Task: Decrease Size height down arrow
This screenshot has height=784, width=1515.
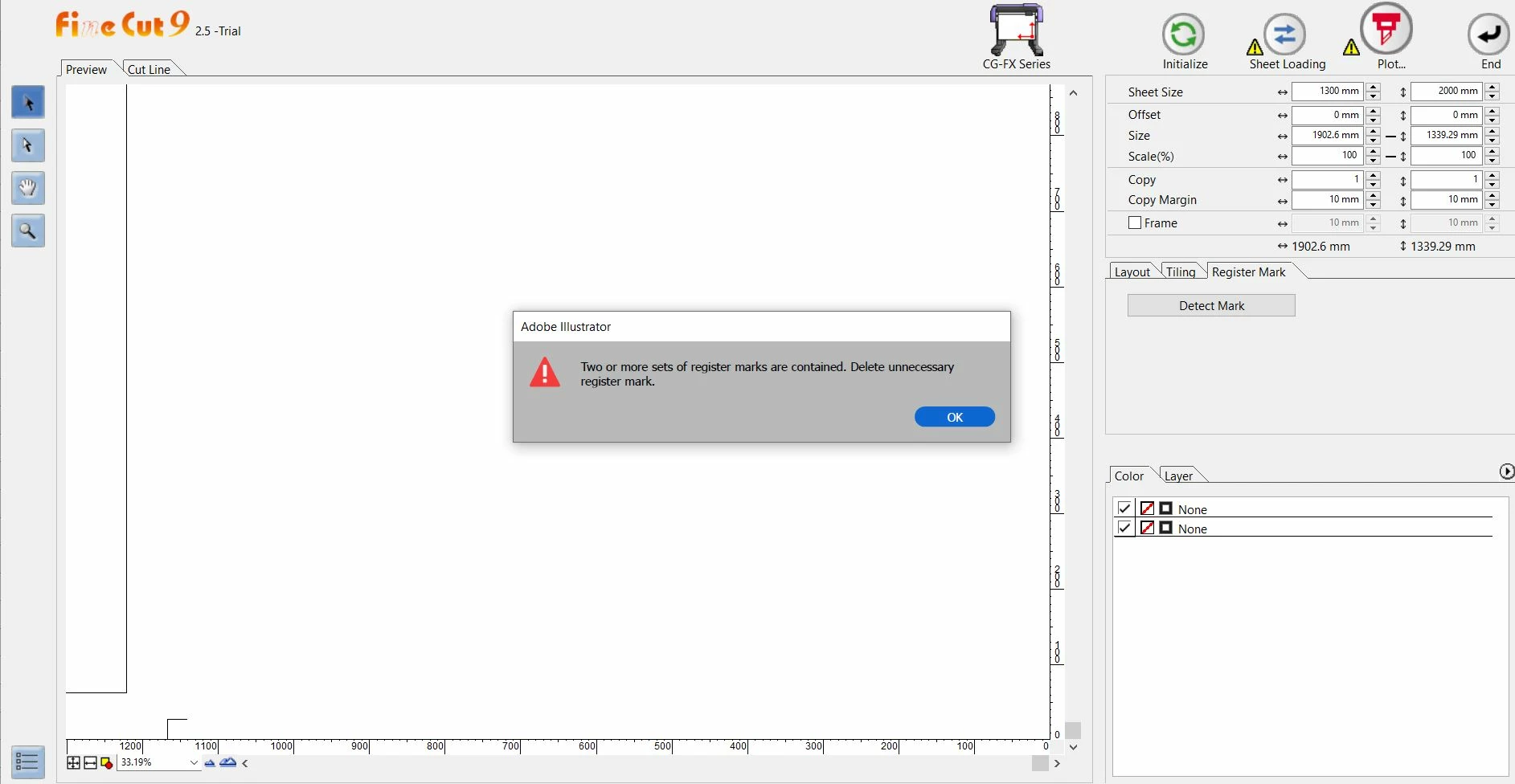Action: coord(1492,140)
